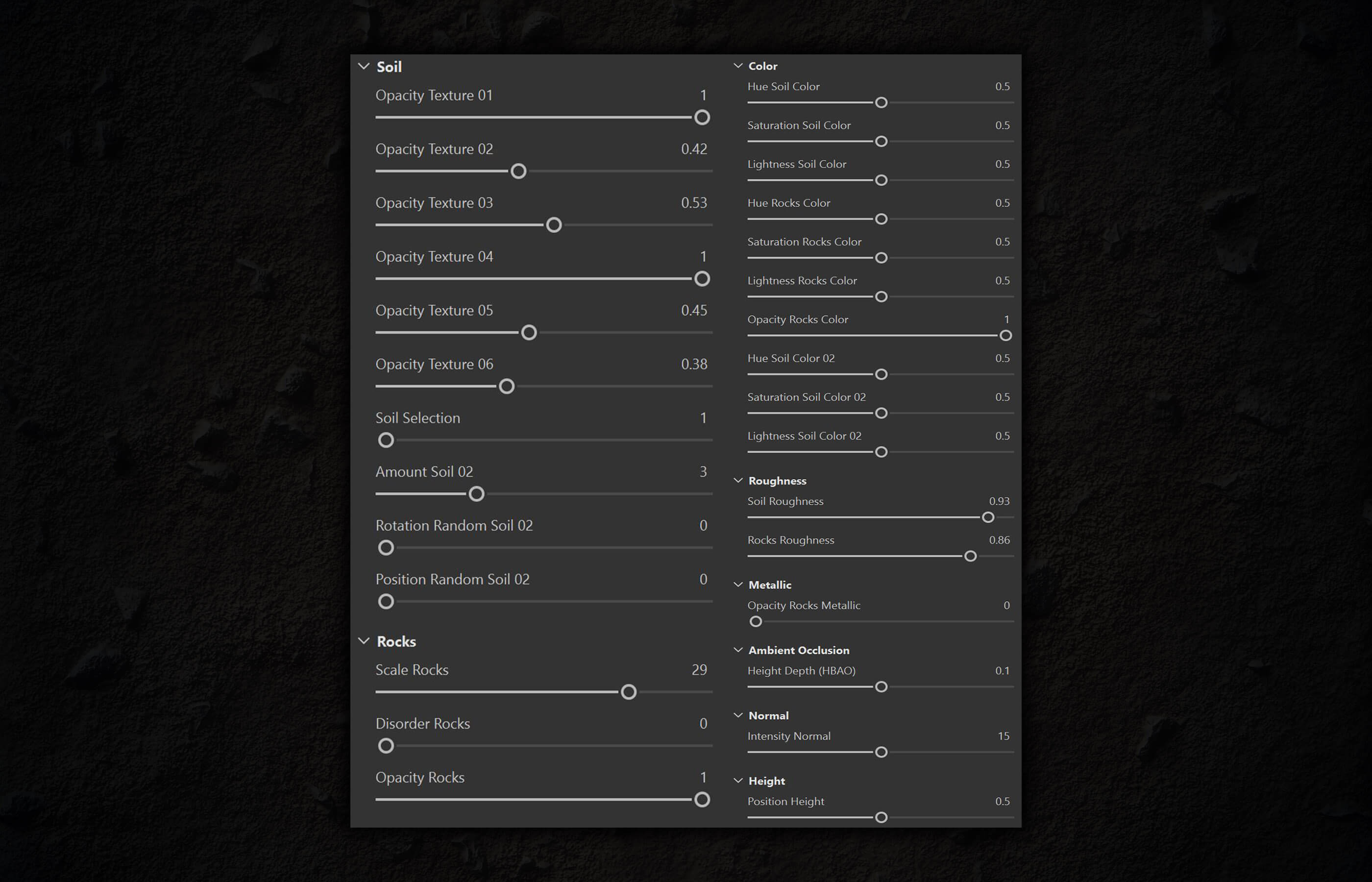This screenshot has width=1372, height=882.
Task: Click the Hue Rocks Color label
Action: (788, 203)
